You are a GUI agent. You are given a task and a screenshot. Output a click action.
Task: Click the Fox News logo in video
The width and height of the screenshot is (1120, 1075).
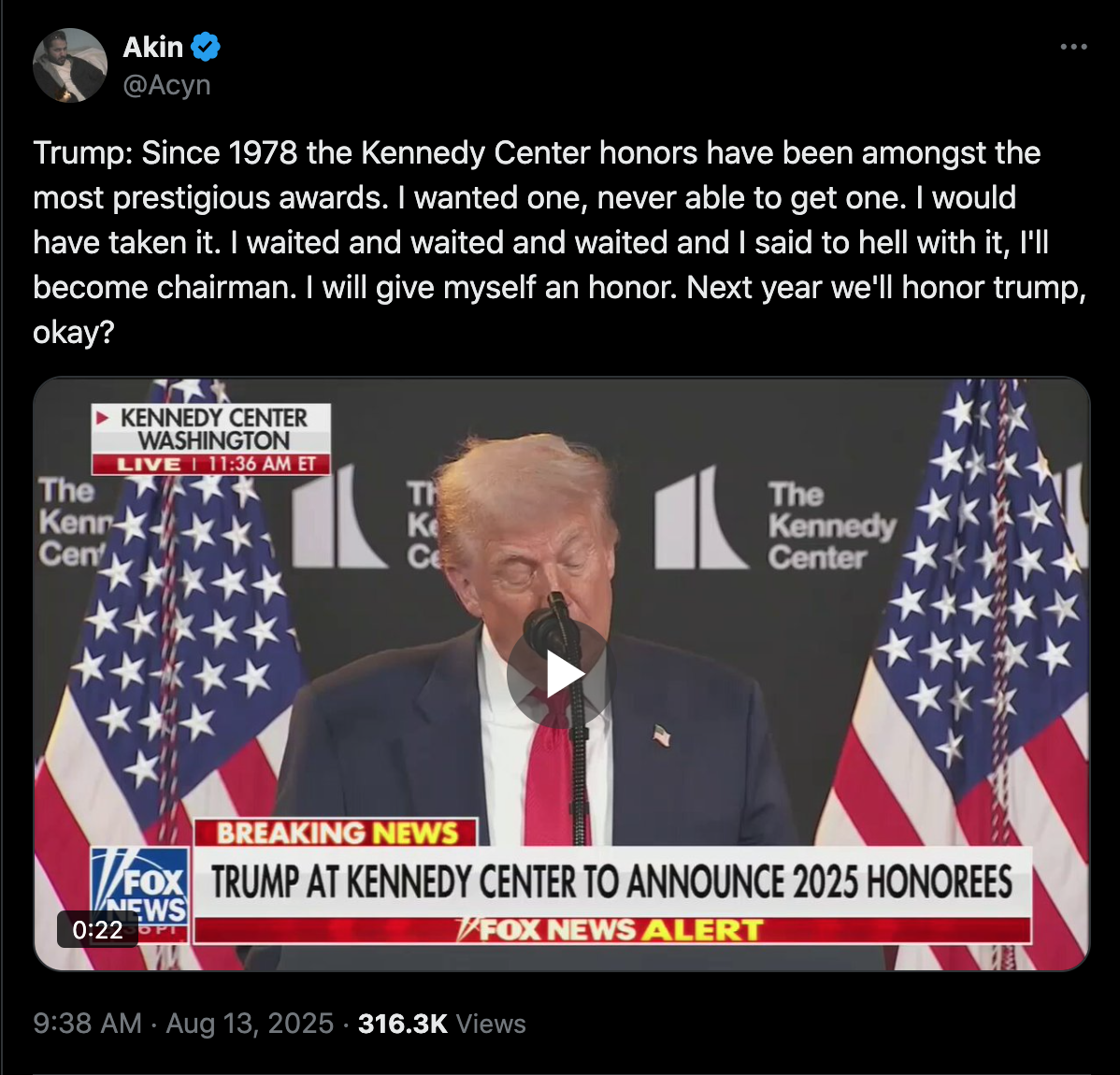point(140,893)
